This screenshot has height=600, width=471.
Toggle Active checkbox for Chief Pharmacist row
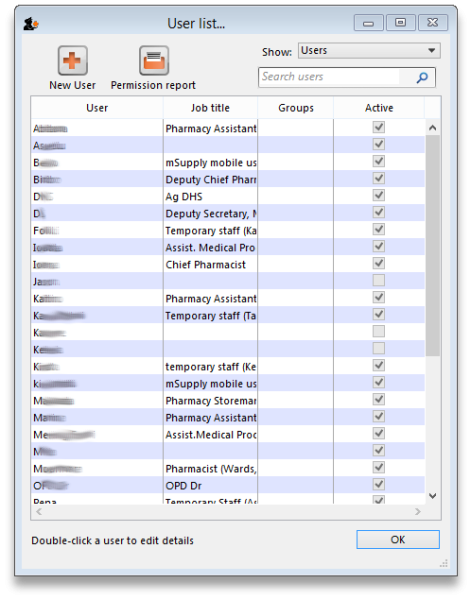pos(379,263)
